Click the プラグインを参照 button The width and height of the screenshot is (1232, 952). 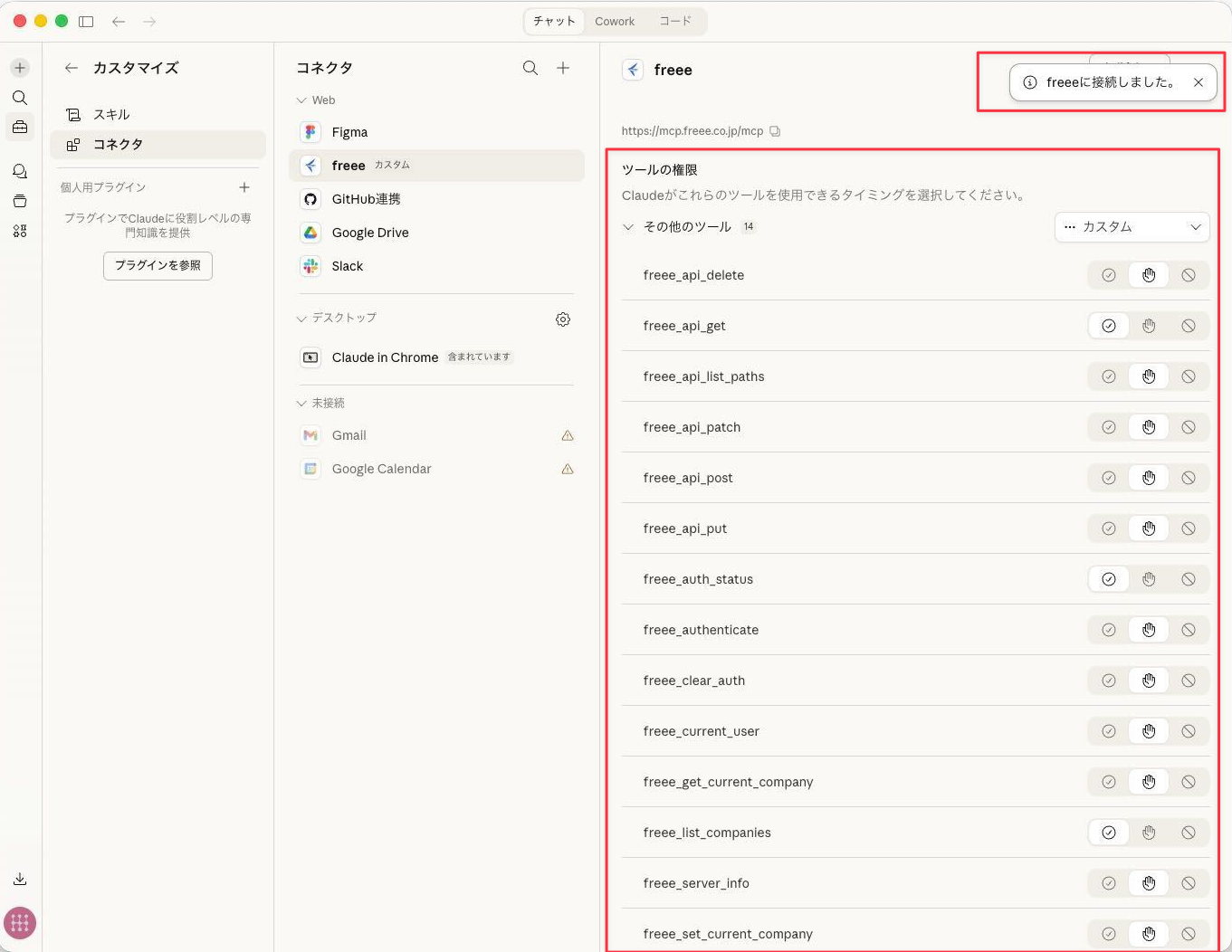pos(158,266)
